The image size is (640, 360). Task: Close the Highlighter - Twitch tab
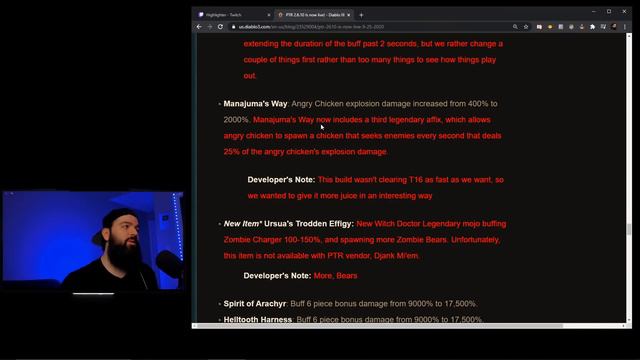tap(269, 15)
